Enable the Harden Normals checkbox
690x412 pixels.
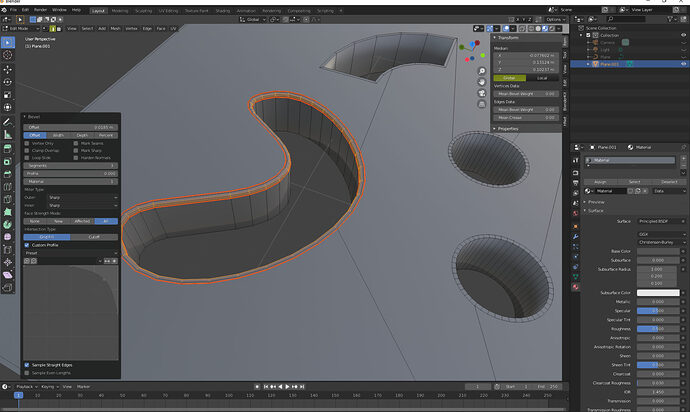tap(76, 158)
